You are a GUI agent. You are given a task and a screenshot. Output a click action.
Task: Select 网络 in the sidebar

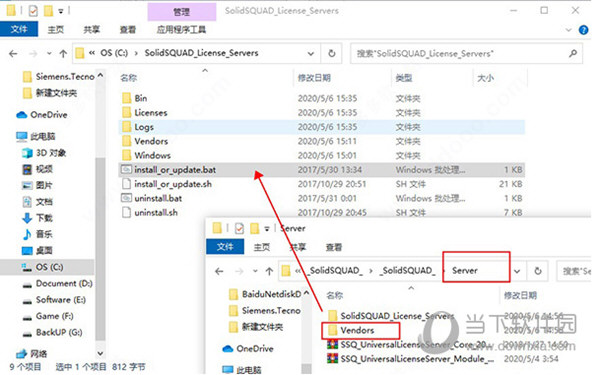pos(32,353)
